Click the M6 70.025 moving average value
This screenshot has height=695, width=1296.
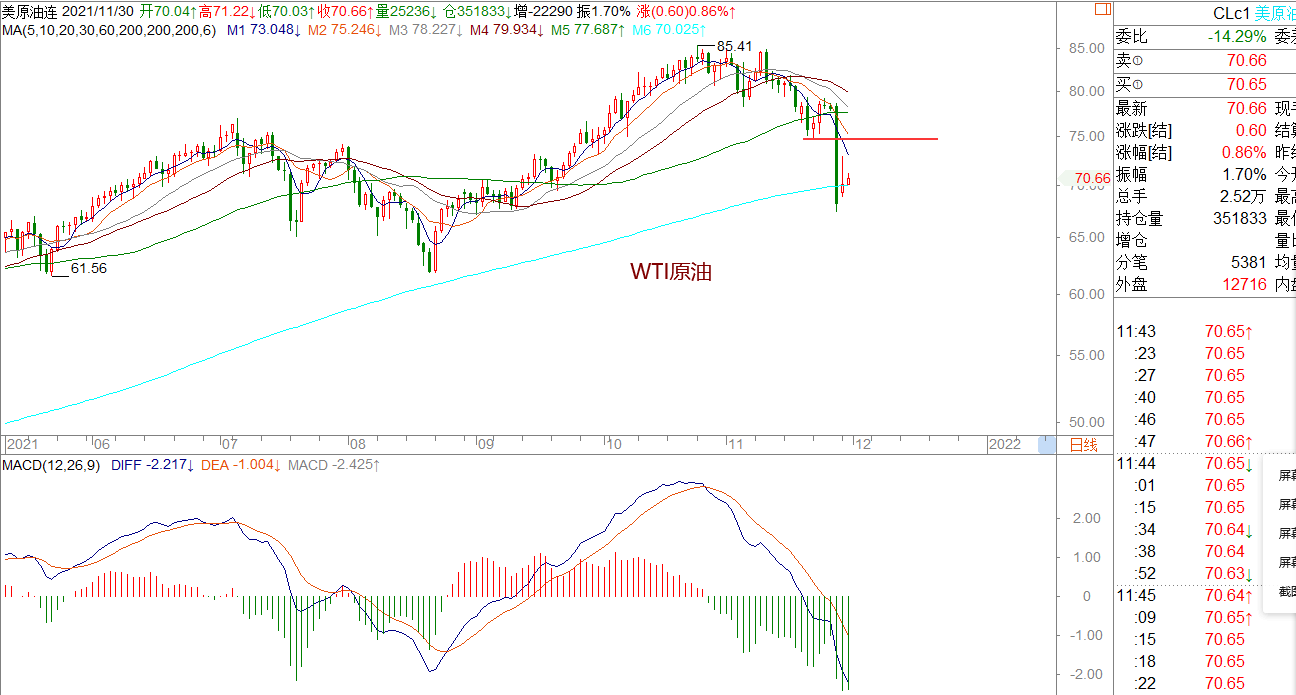tap(669, 30)
